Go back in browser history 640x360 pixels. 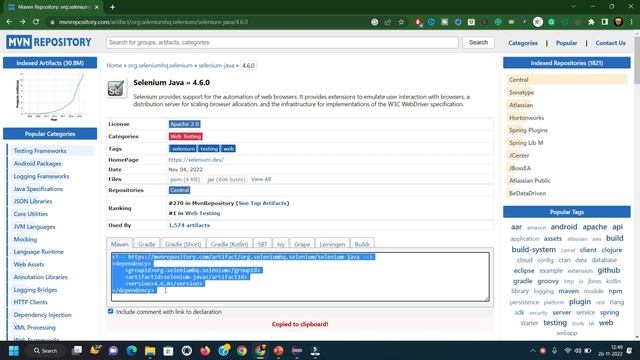(9, 22)
